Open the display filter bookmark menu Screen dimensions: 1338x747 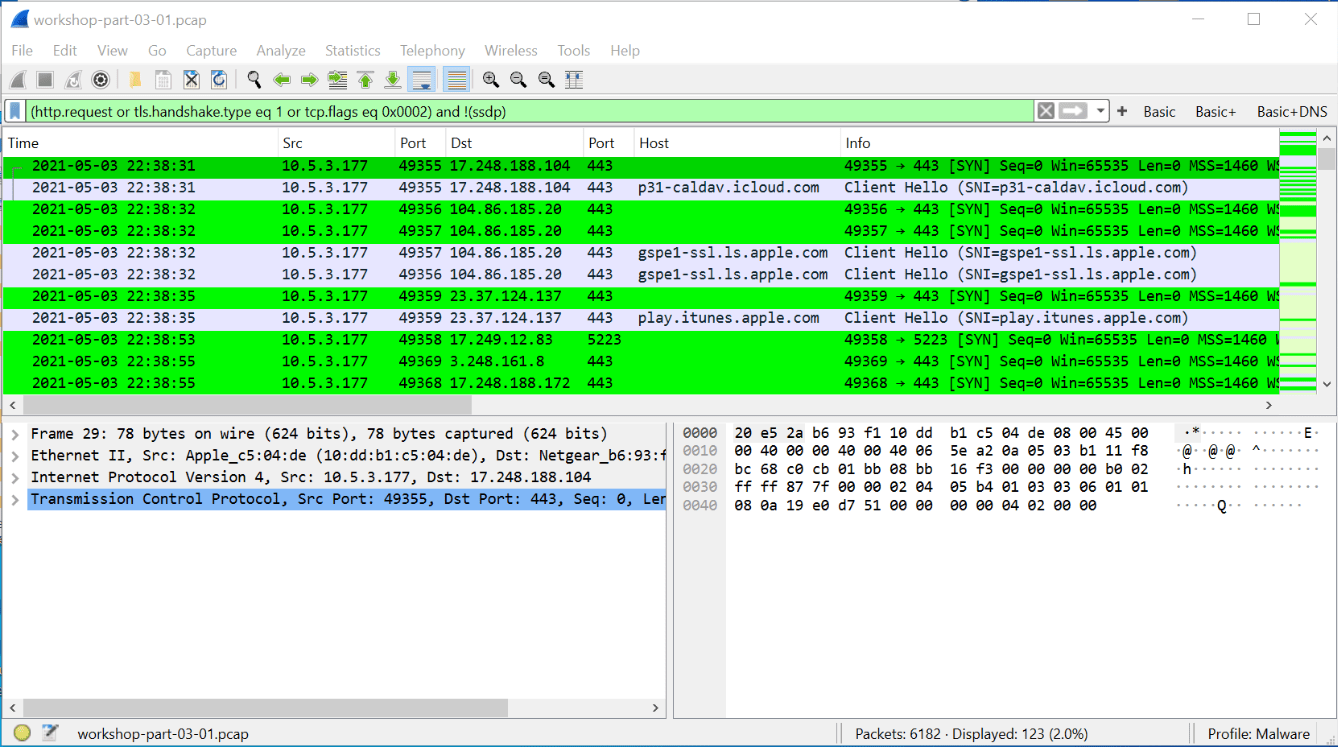click(15, 111)
